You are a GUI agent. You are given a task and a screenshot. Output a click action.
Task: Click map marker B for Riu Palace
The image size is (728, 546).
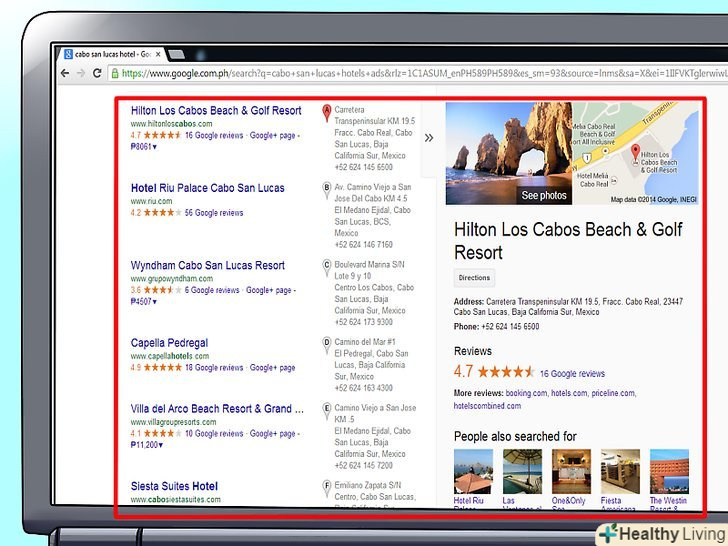[x=326, y=189]
